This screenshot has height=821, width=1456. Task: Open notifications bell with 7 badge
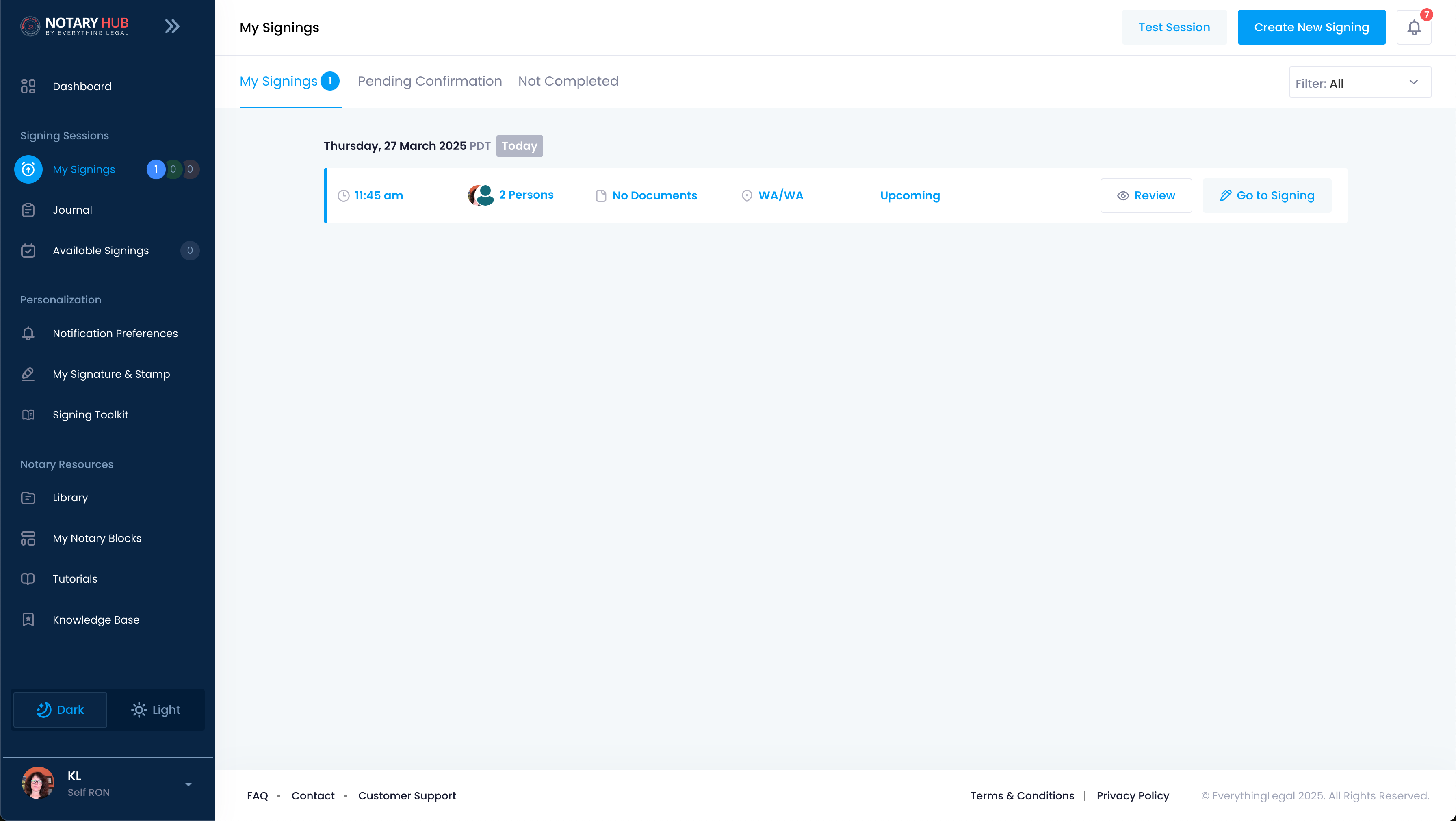pos(1414,27)
